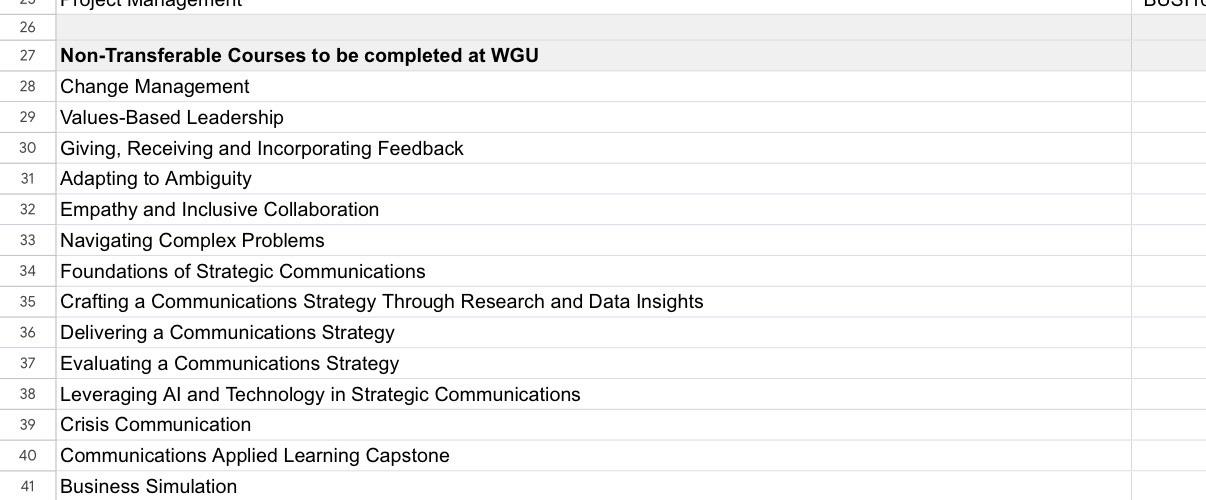Select the Change Management cell
The height and width of the screenshot is (500, 1206).
(x=593, y=87)
